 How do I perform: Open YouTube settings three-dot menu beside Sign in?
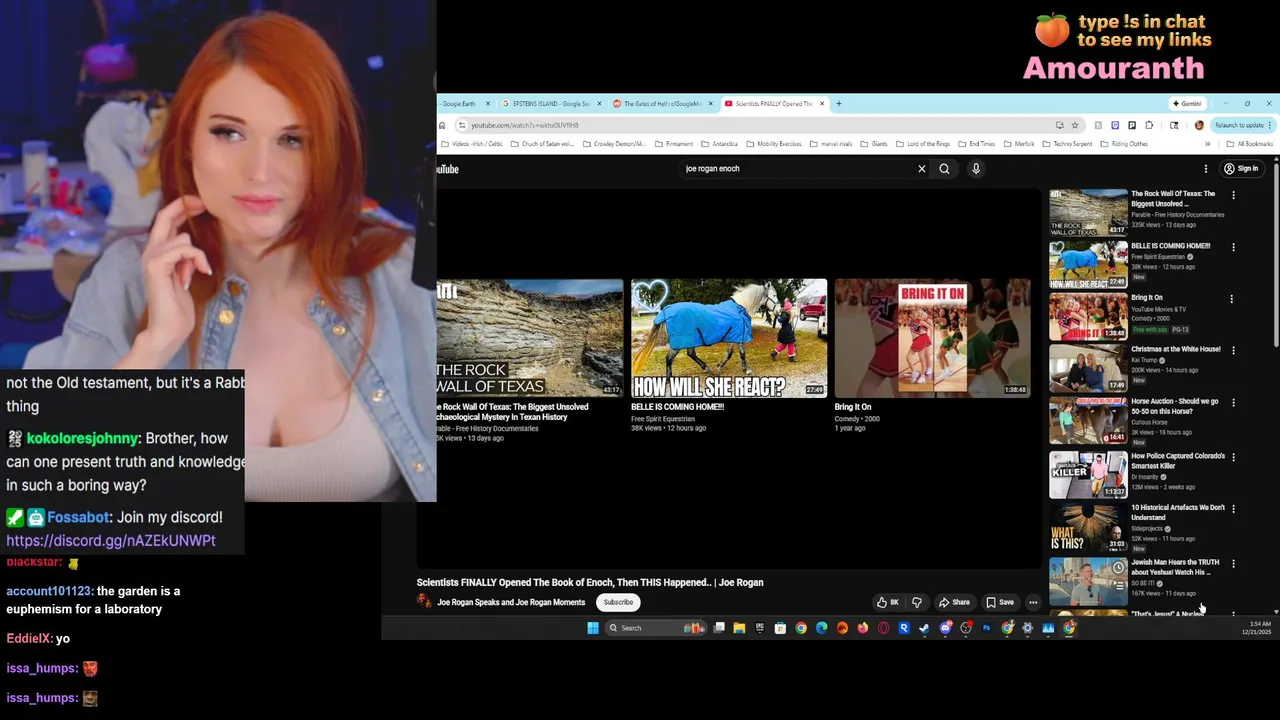tap(1206, 169)
